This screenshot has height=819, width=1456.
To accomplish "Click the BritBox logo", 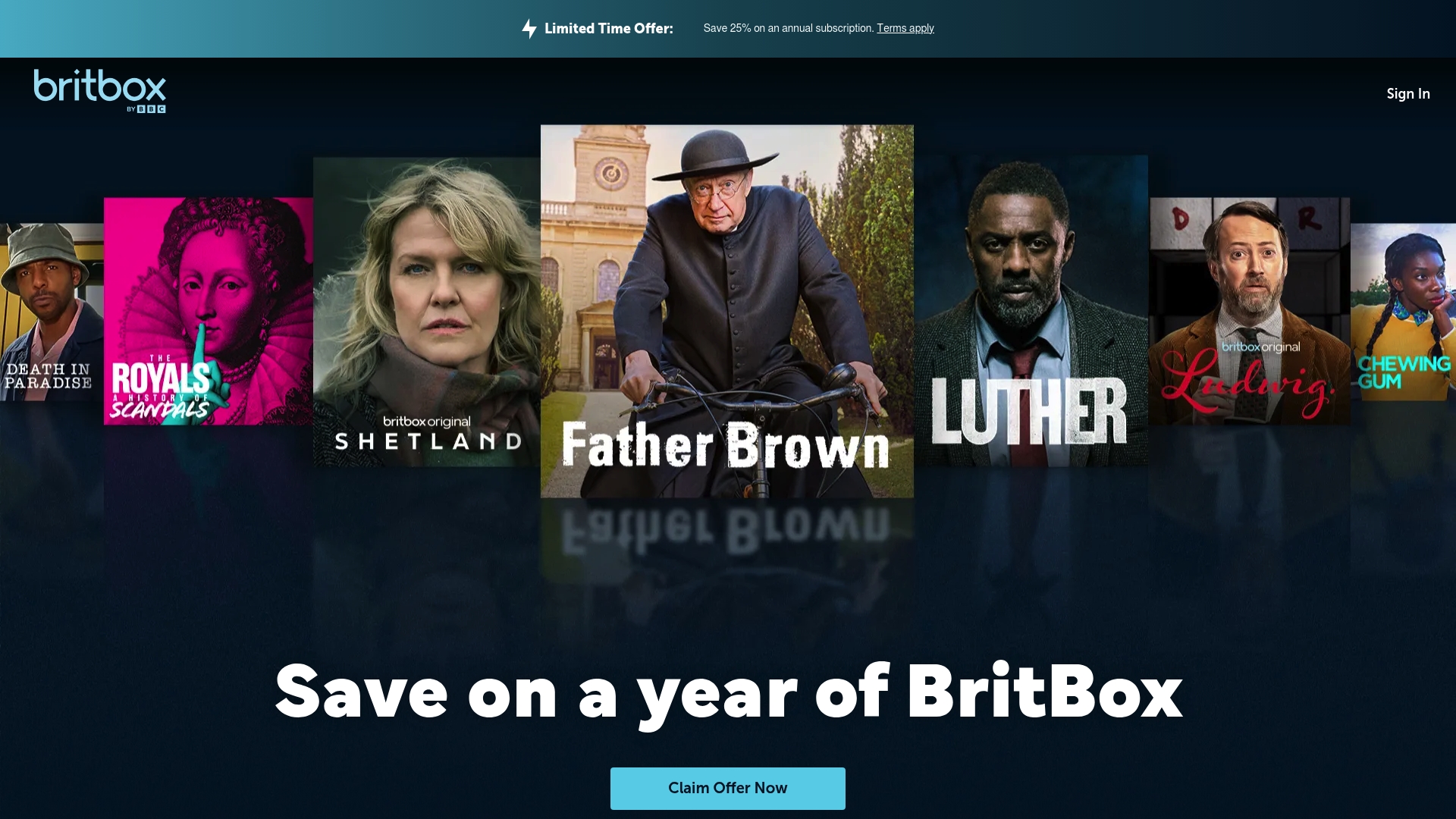I will pos(99,91).
